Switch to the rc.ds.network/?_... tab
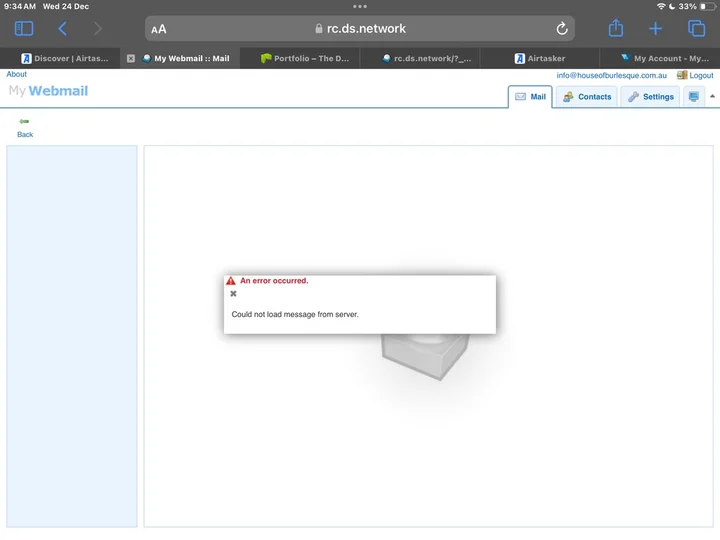 [420, 58]
